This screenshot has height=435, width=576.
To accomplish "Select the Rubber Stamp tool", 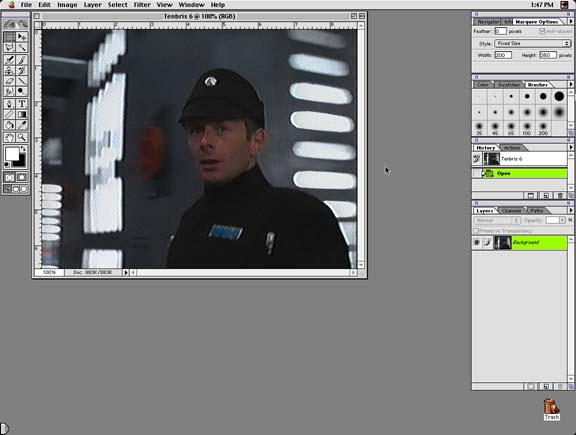I will 10,71.
